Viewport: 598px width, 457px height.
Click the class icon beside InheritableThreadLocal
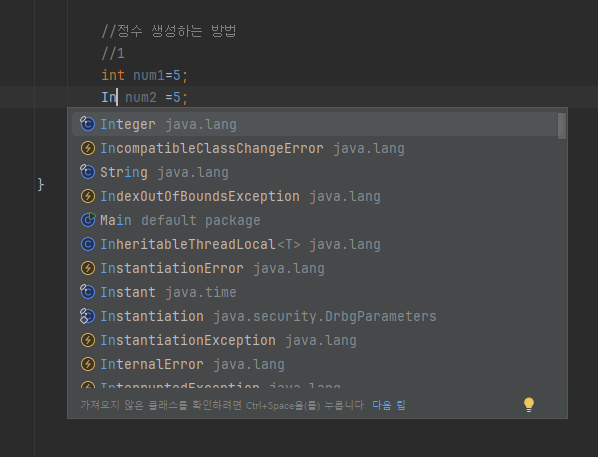88,244
